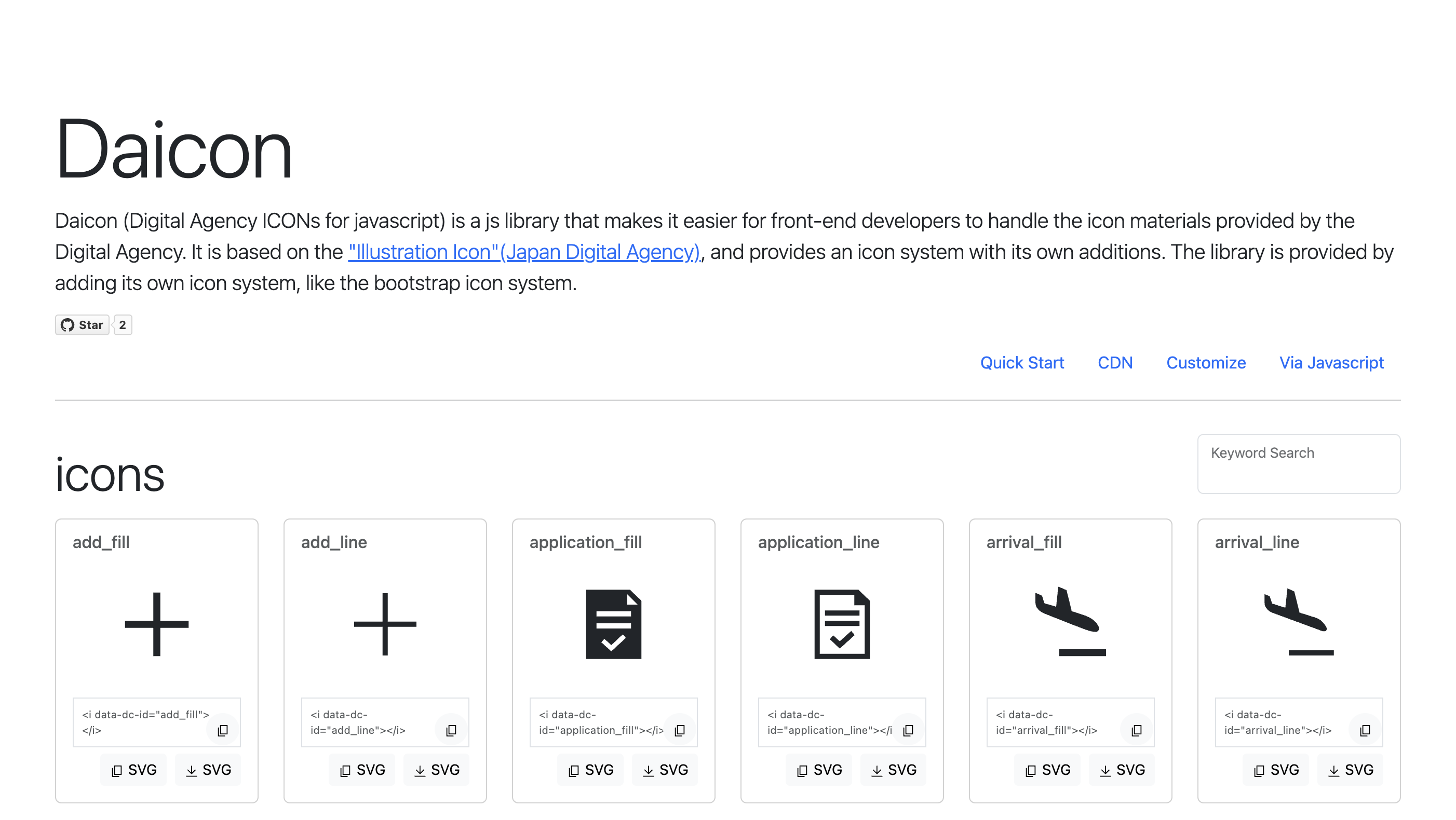
Task: Copy SVG code for add_fill
Action: (x=133, y=770)
